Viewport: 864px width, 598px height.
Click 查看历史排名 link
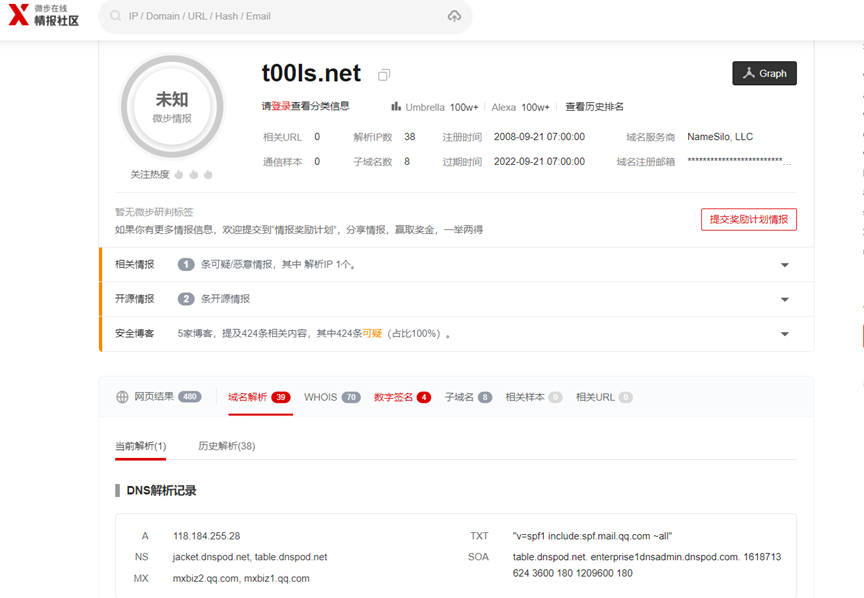pos(594,107)
